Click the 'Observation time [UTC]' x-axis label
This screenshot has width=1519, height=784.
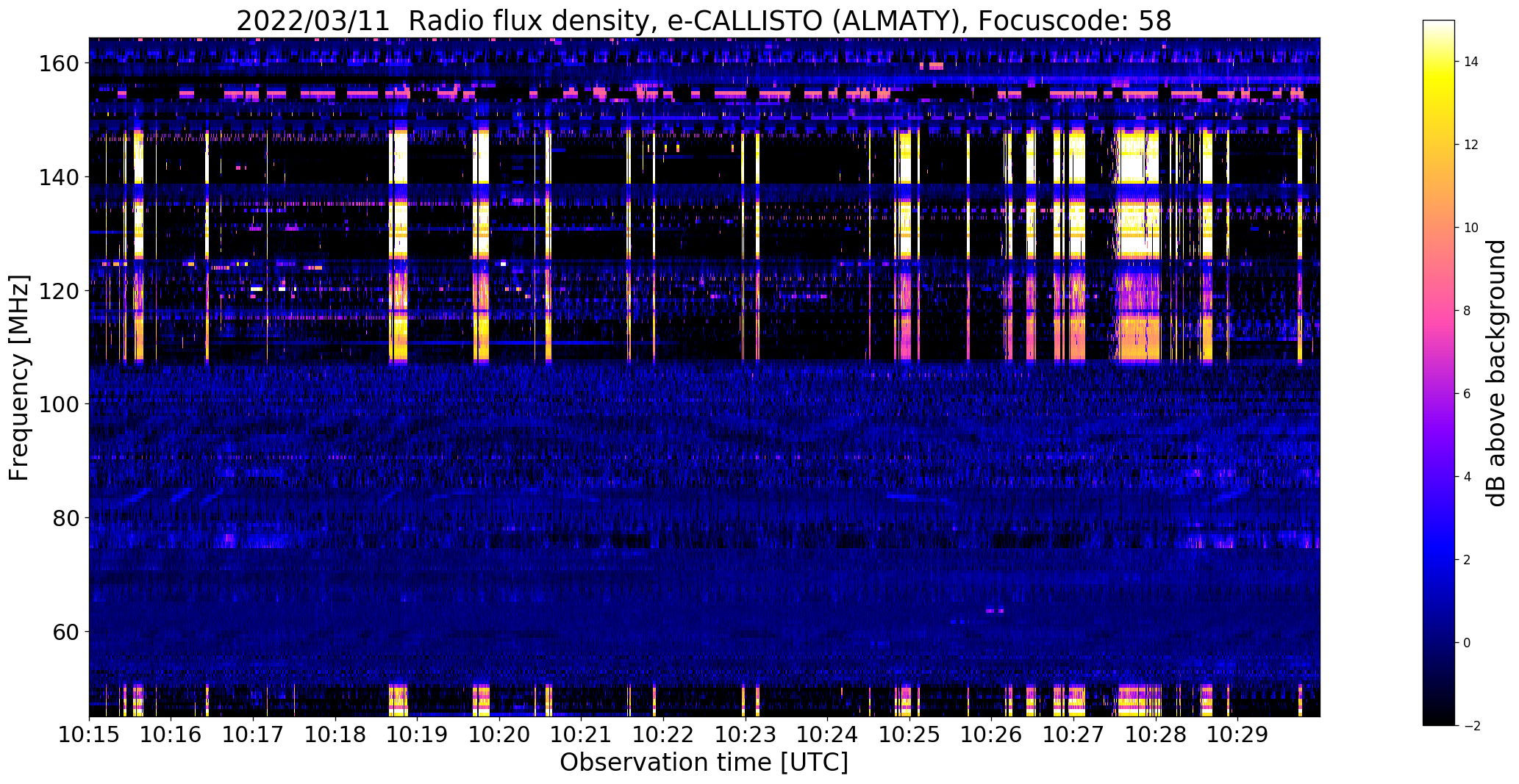(704, 763)
